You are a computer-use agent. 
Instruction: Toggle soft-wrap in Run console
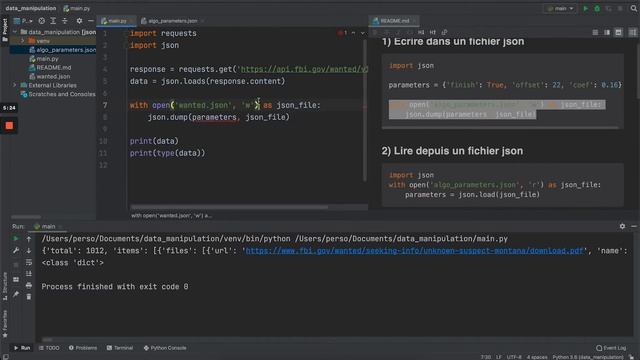pos(29,262)
